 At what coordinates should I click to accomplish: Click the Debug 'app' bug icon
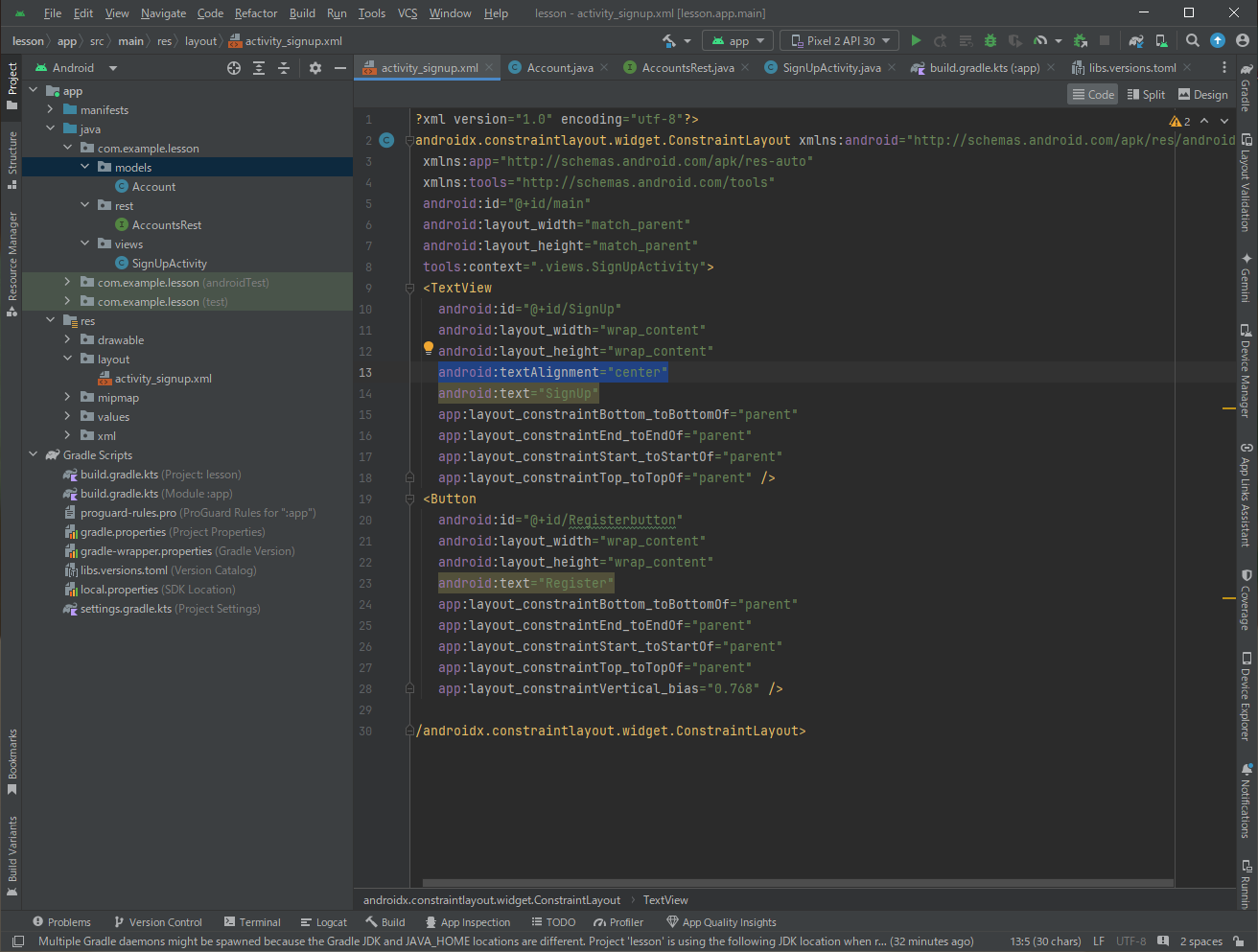pyautogui.click(x=990, y=40)
